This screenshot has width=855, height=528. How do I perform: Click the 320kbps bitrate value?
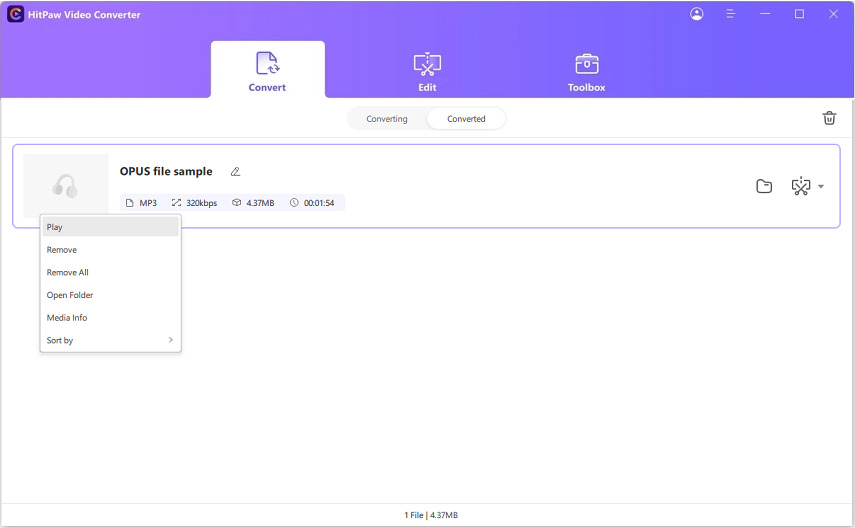pyautogui.click(x=202, y=203)
